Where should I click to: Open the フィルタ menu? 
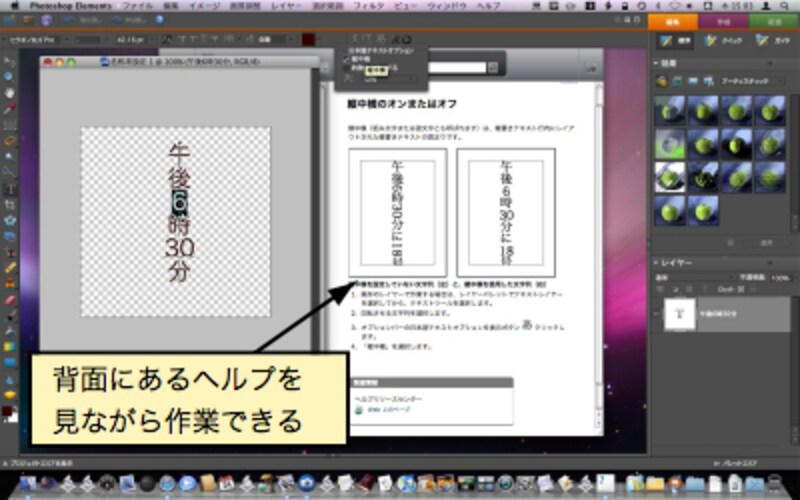coord(368,6)
